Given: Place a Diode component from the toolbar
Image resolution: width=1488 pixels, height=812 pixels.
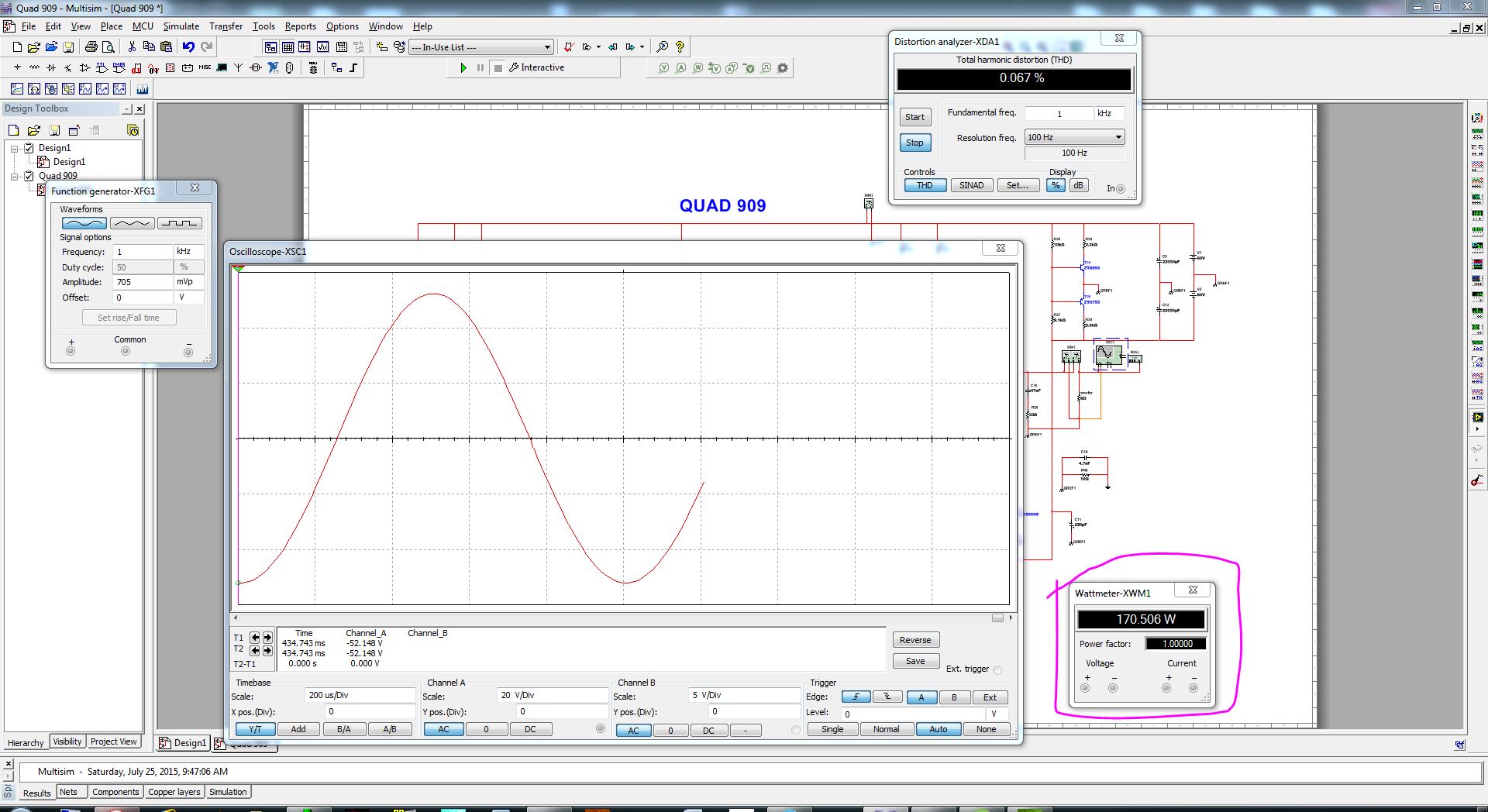Looking at the screenshot, I should tap(51, 68).
